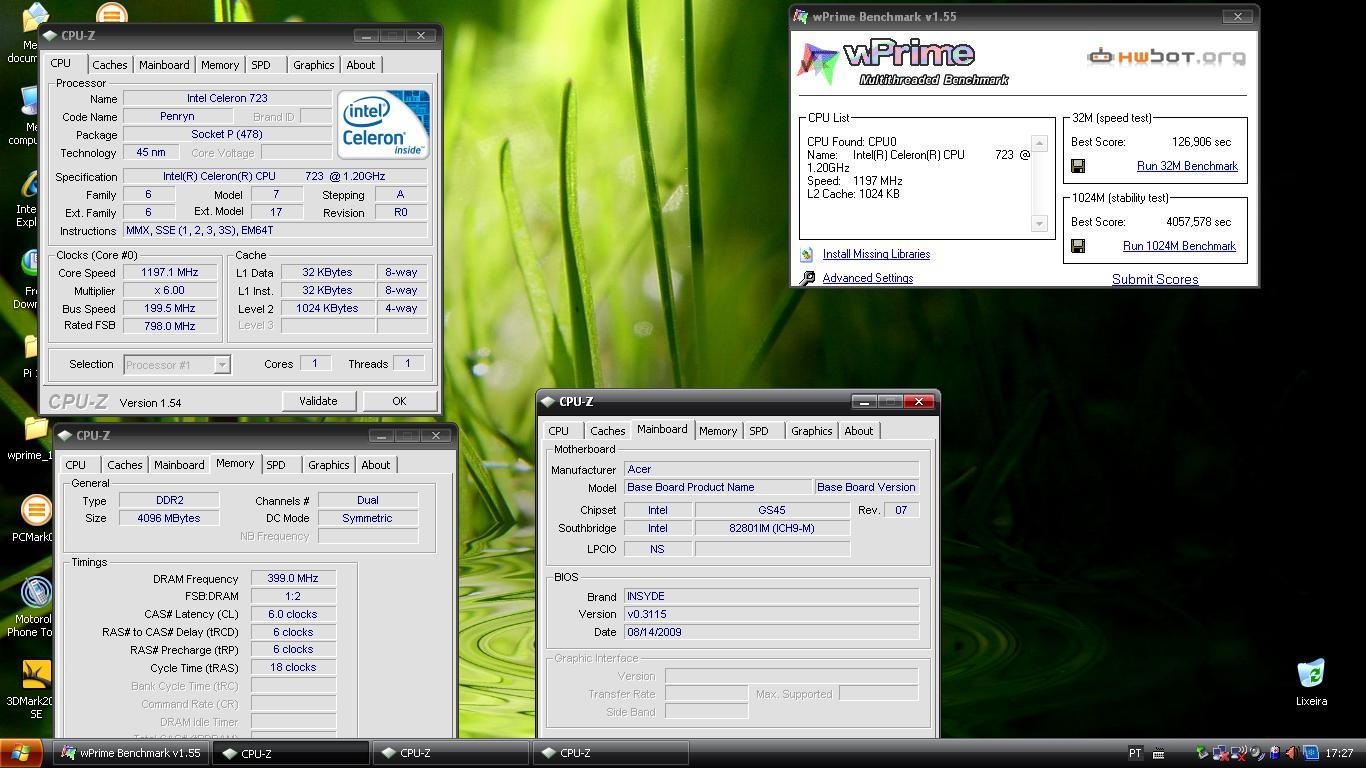This screenshot has height=768, width=1366.
Task: Open the hwbot.org logo link
Action: click(1166, 56)
